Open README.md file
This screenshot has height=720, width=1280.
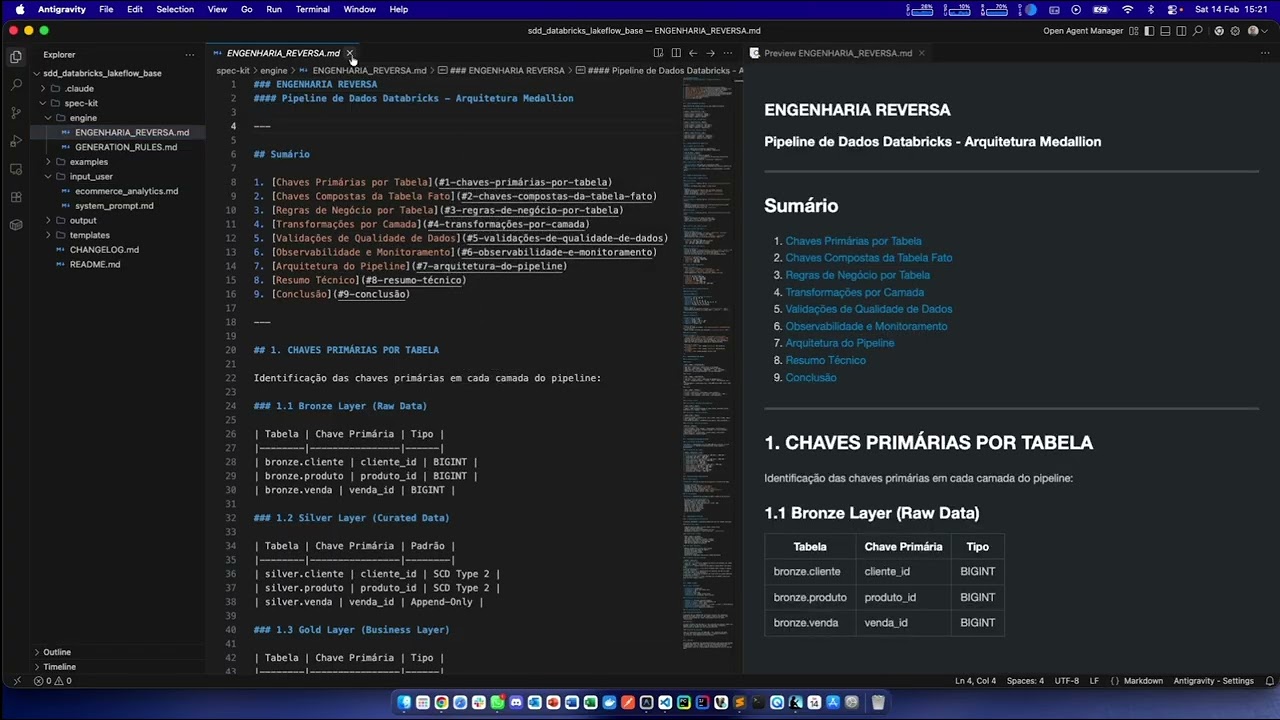(x=95, y=265)
